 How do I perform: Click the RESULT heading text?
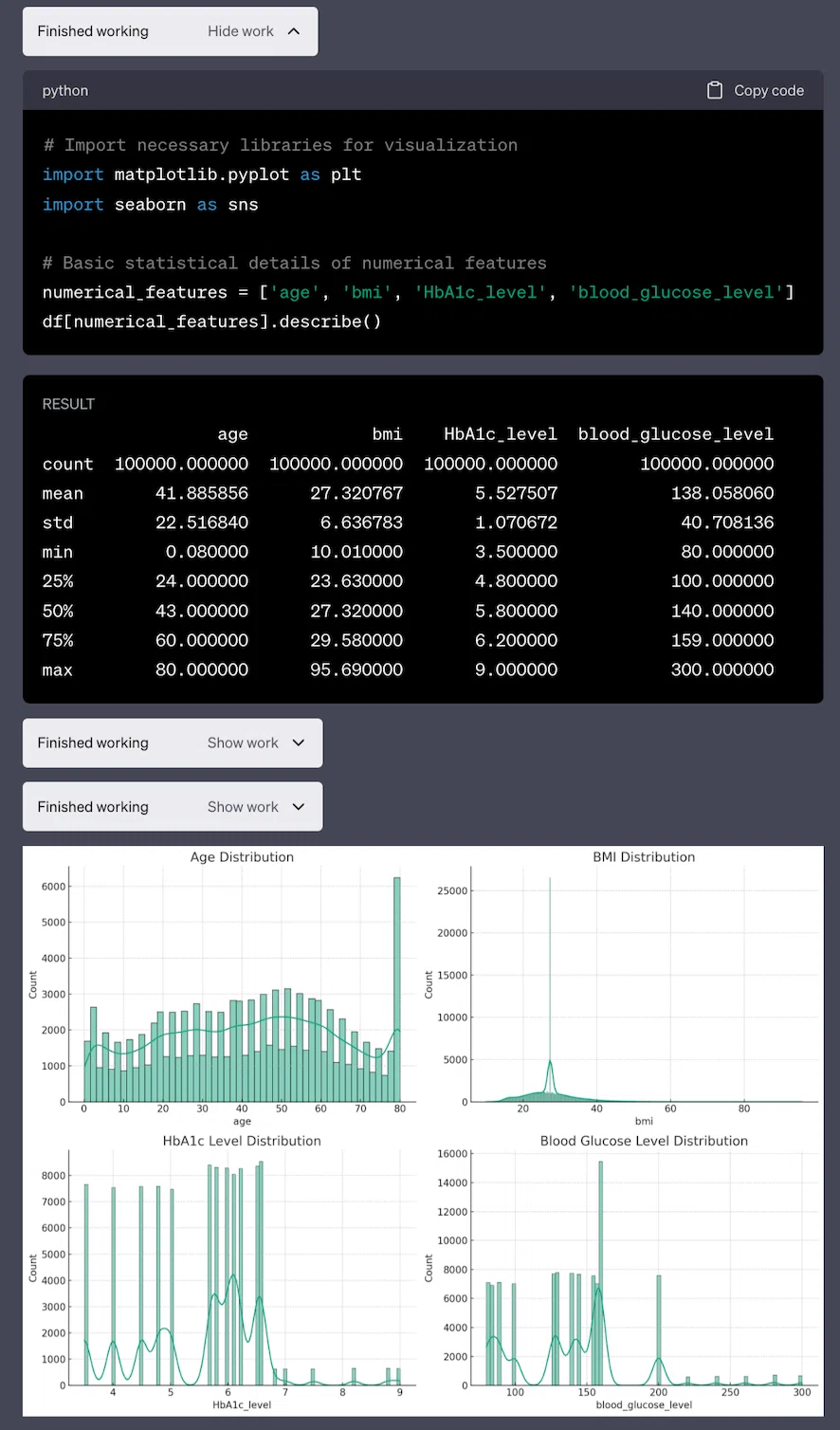coord(68,404)
